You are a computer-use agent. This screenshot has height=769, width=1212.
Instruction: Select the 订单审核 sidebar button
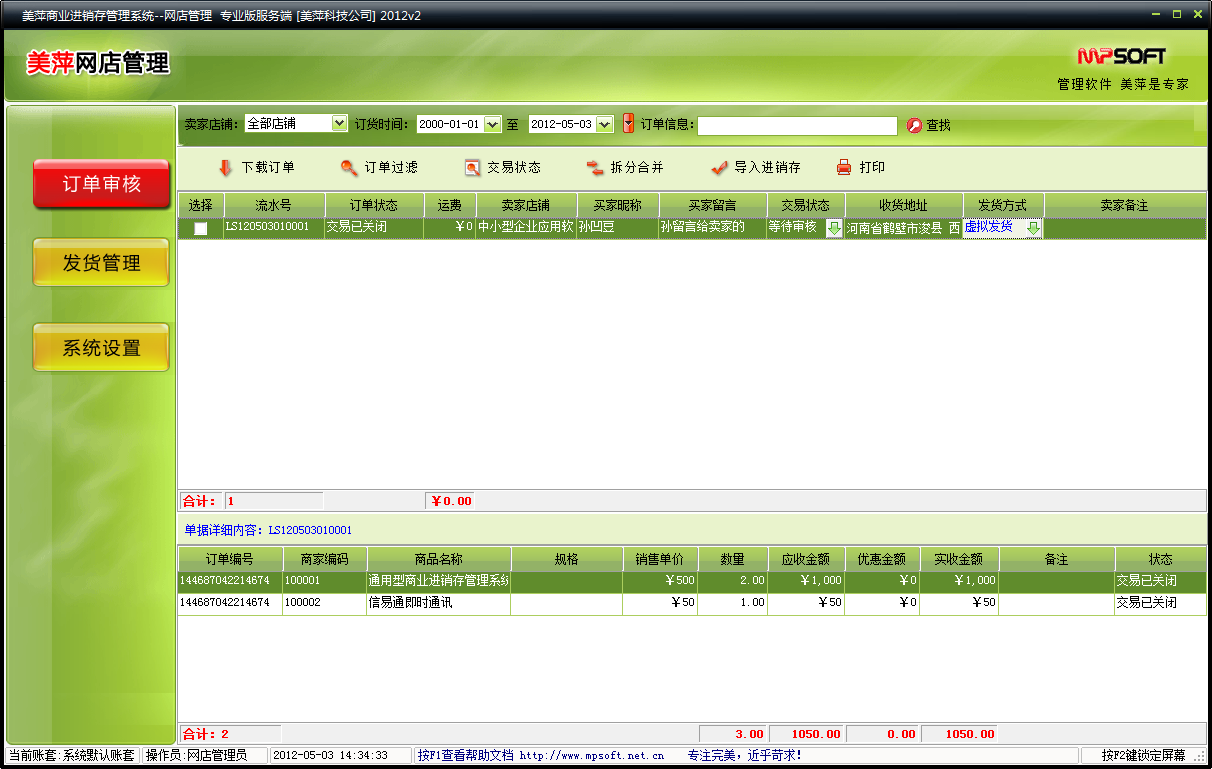point(101,184)
